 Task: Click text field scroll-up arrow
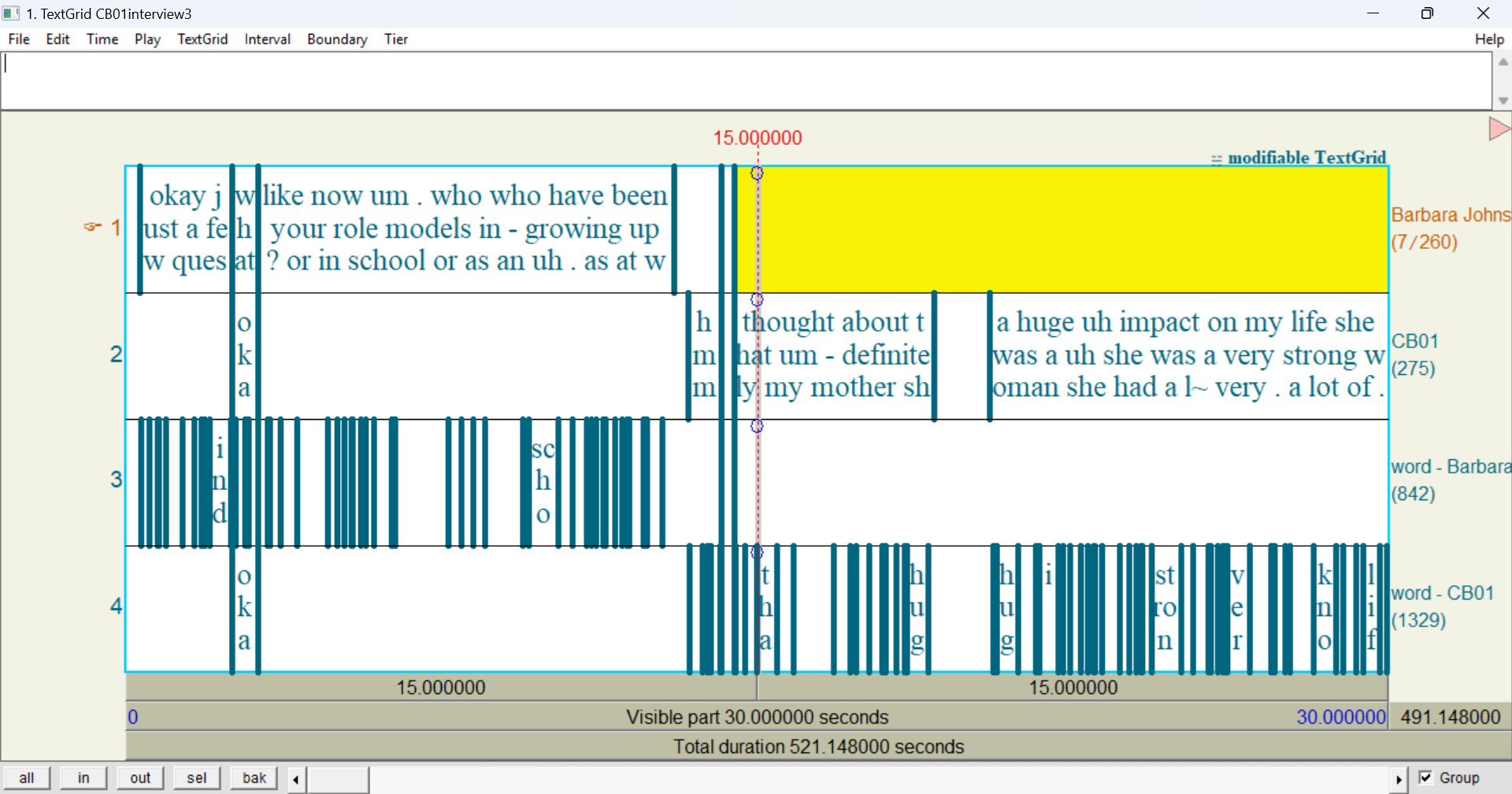pos(1503,62)
